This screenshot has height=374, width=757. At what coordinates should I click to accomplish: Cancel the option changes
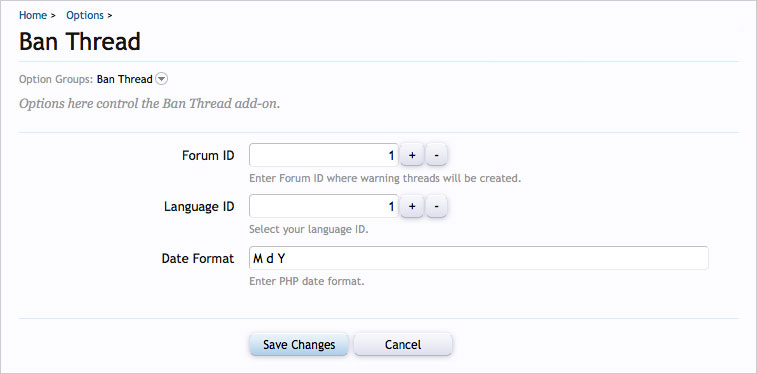[403, 345]
